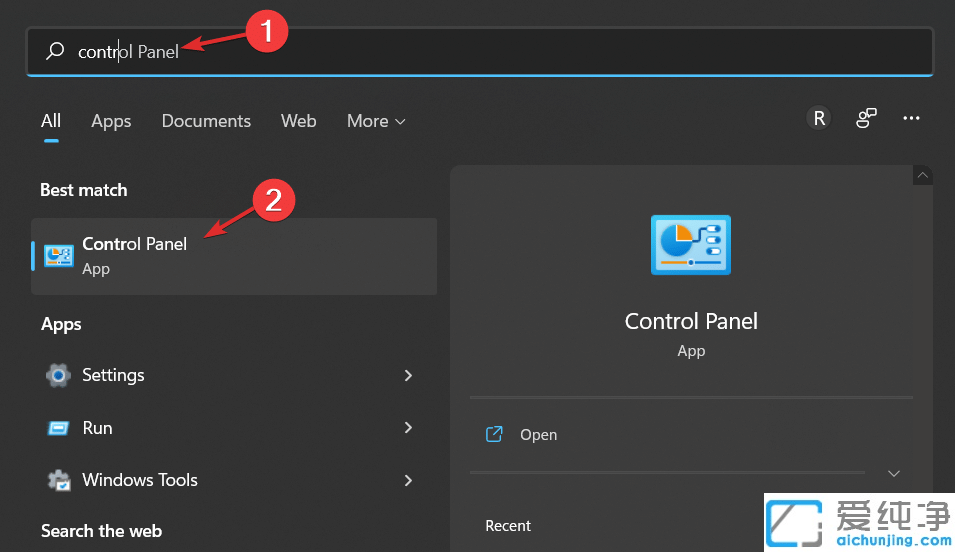Select the Web tab
This screenshot has width=955, height=552.
click(299, 121)
